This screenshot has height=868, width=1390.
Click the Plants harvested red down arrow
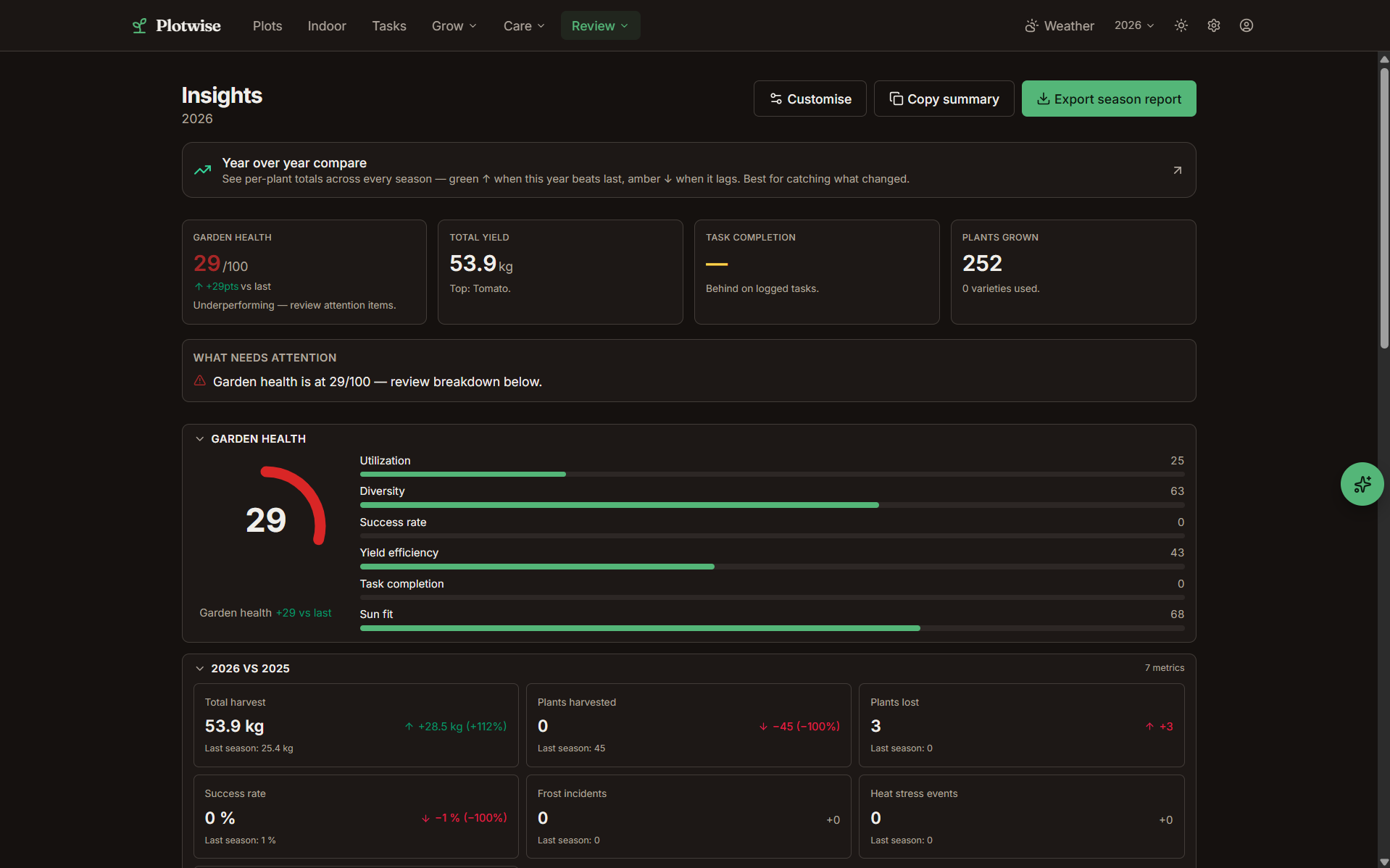tap(763, 727)
